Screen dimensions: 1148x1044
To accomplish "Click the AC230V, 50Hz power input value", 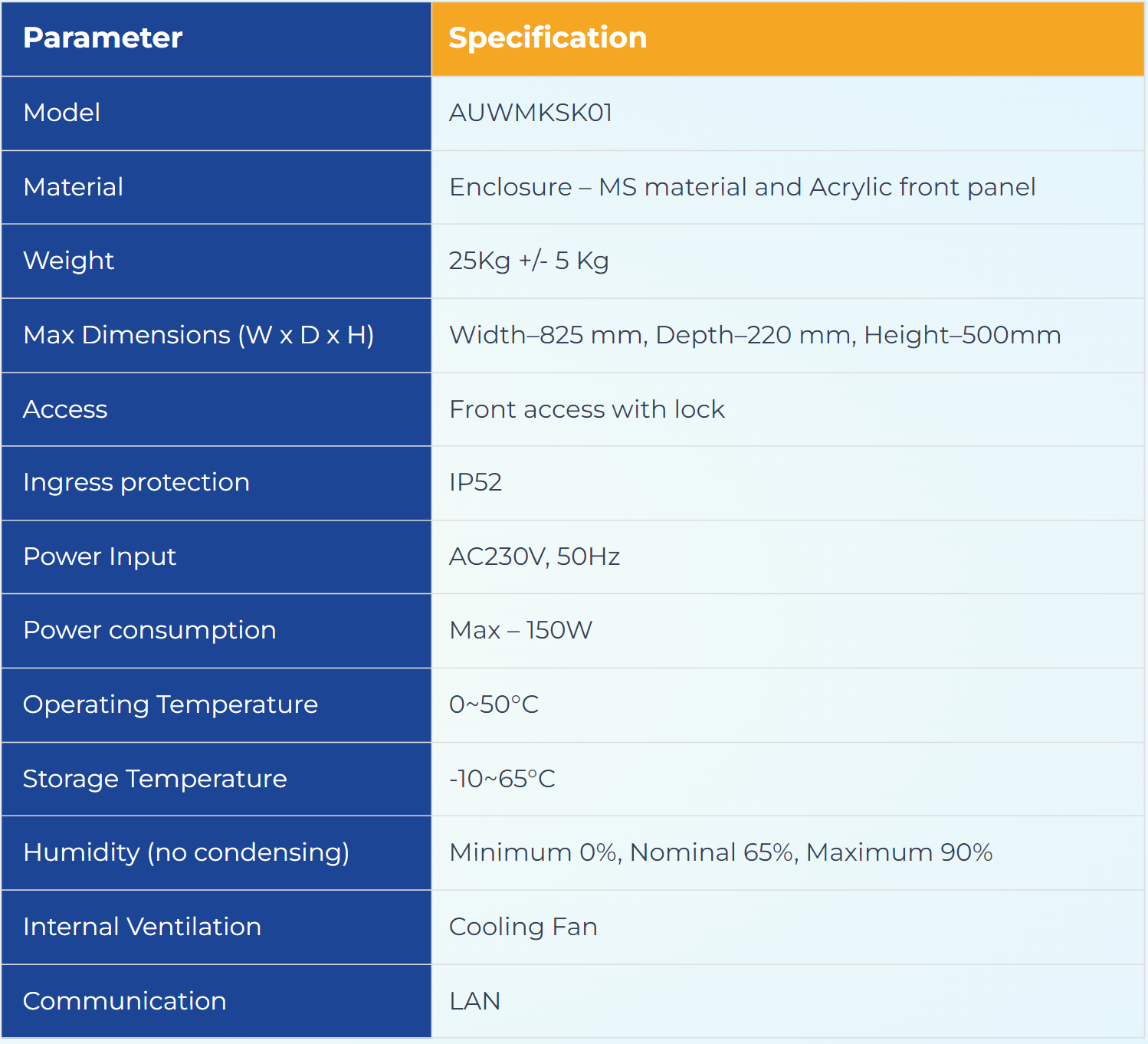I will pos(534,556).
